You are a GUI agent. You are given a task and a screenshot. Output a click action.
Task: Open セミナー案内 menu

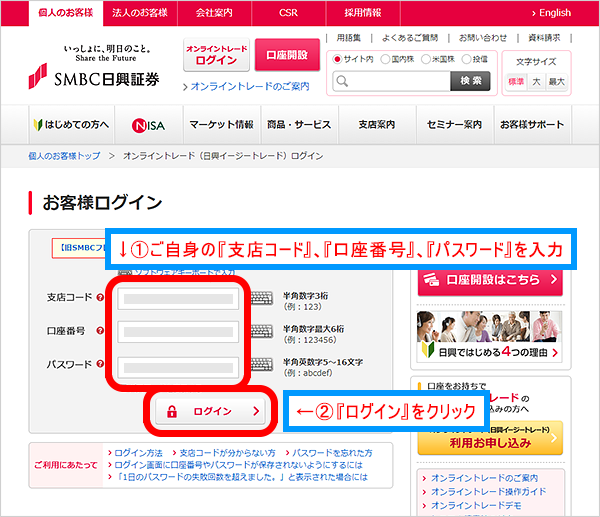tap(455, 125)
